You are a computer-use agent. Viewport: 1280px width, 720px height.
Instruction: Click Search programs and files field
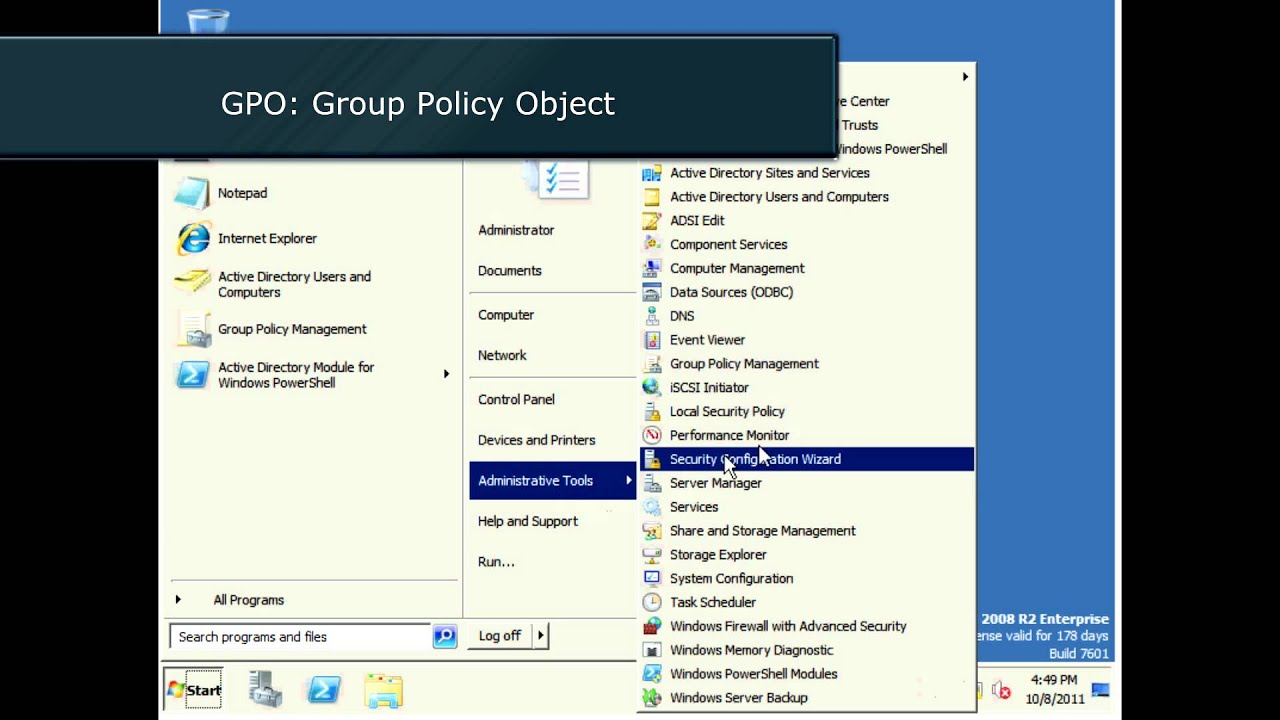(301, 636)
